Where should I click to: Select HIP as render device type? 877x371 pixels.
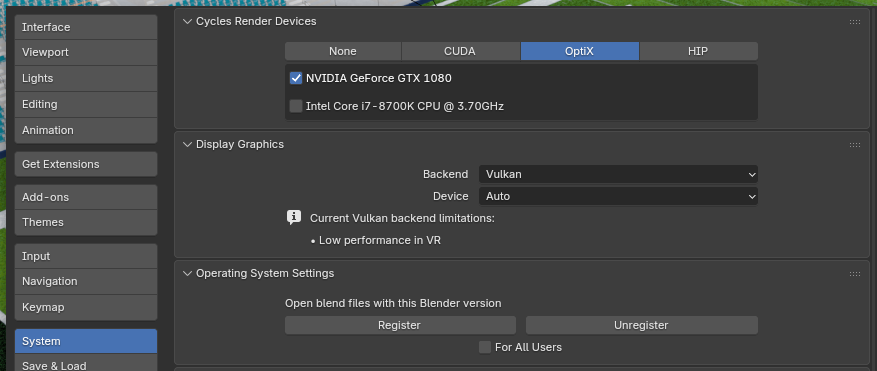[699, 51]
